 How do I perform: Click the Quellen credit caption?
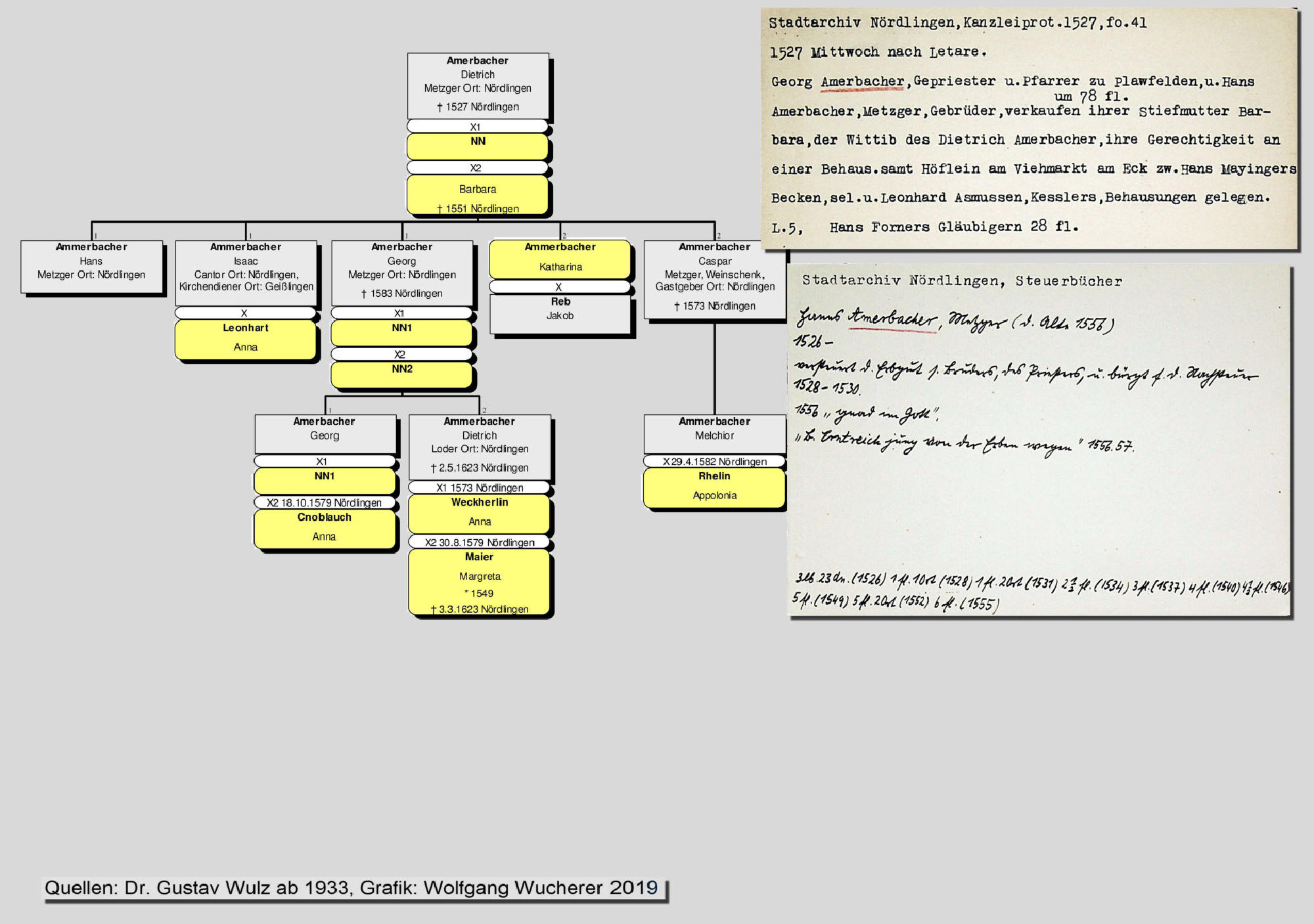click(351, 888)
